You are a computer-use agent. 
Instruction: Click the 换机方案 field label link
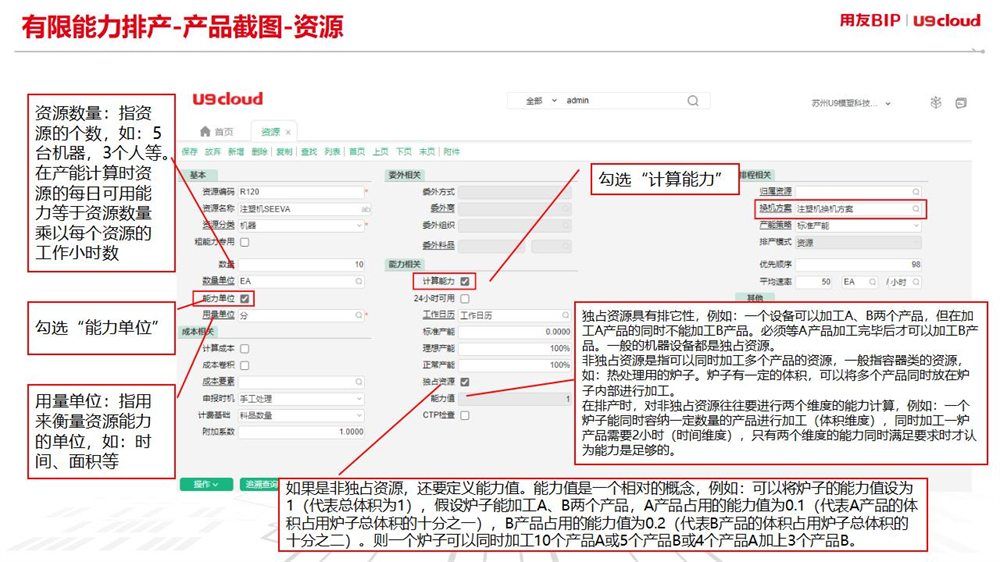776,209
